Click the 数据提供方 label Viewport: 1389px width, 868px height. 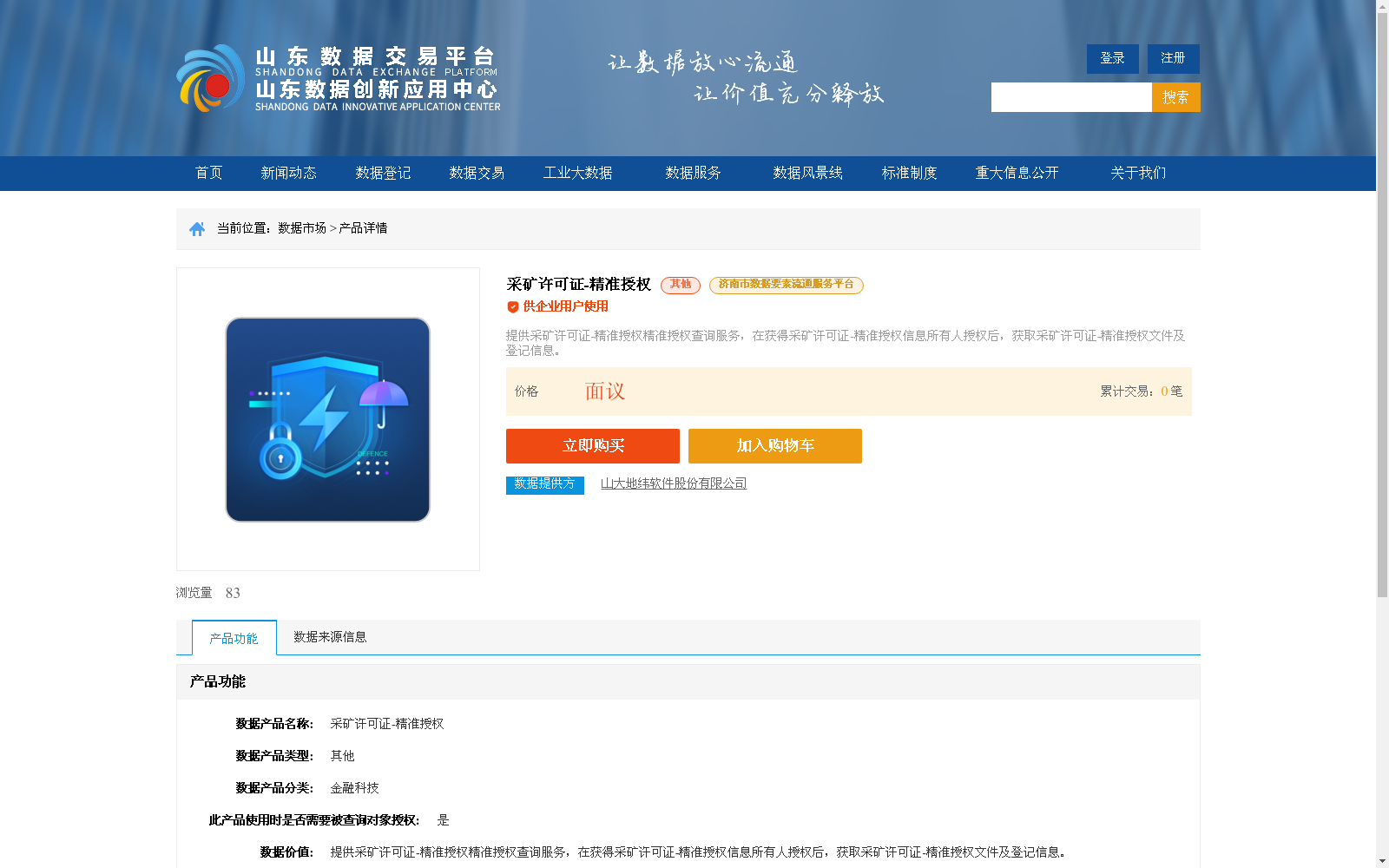[x=545, y=484]
